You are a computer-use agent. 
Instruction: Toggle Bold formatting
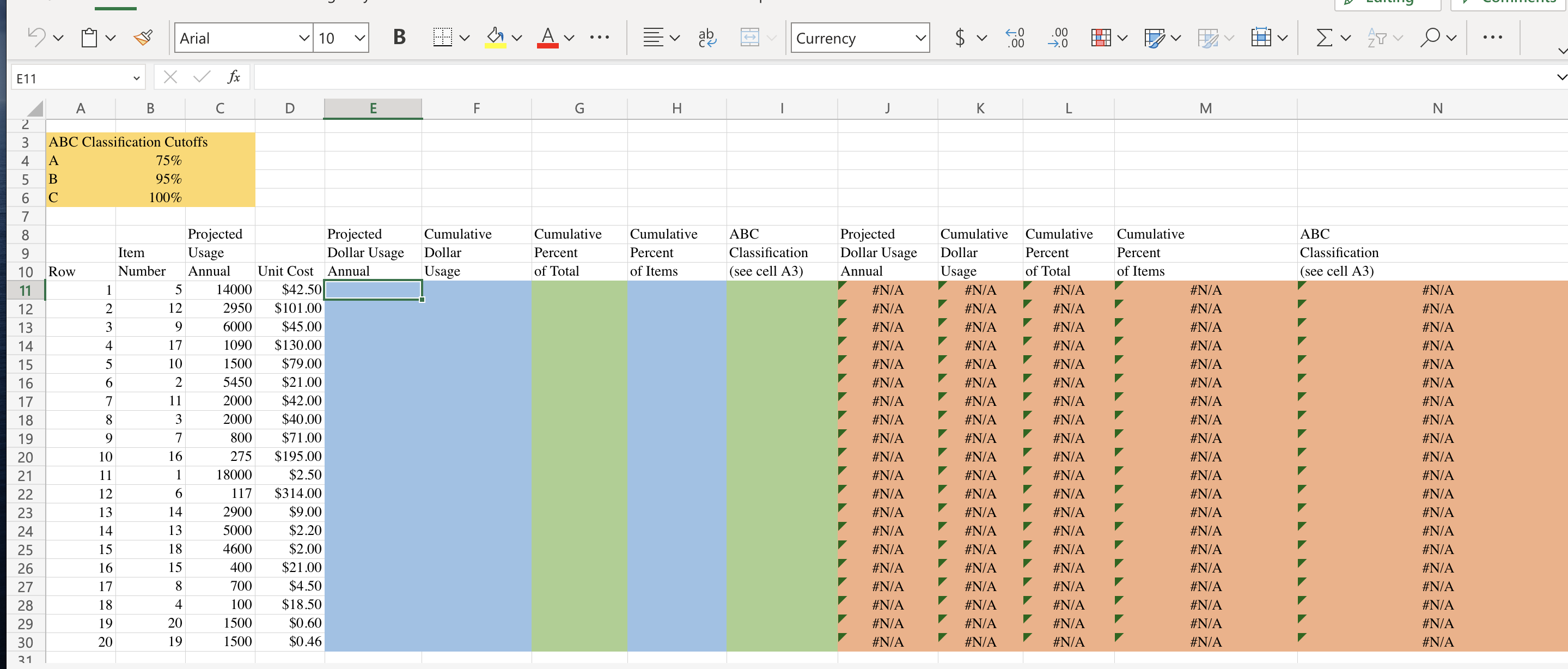point(399,37)
